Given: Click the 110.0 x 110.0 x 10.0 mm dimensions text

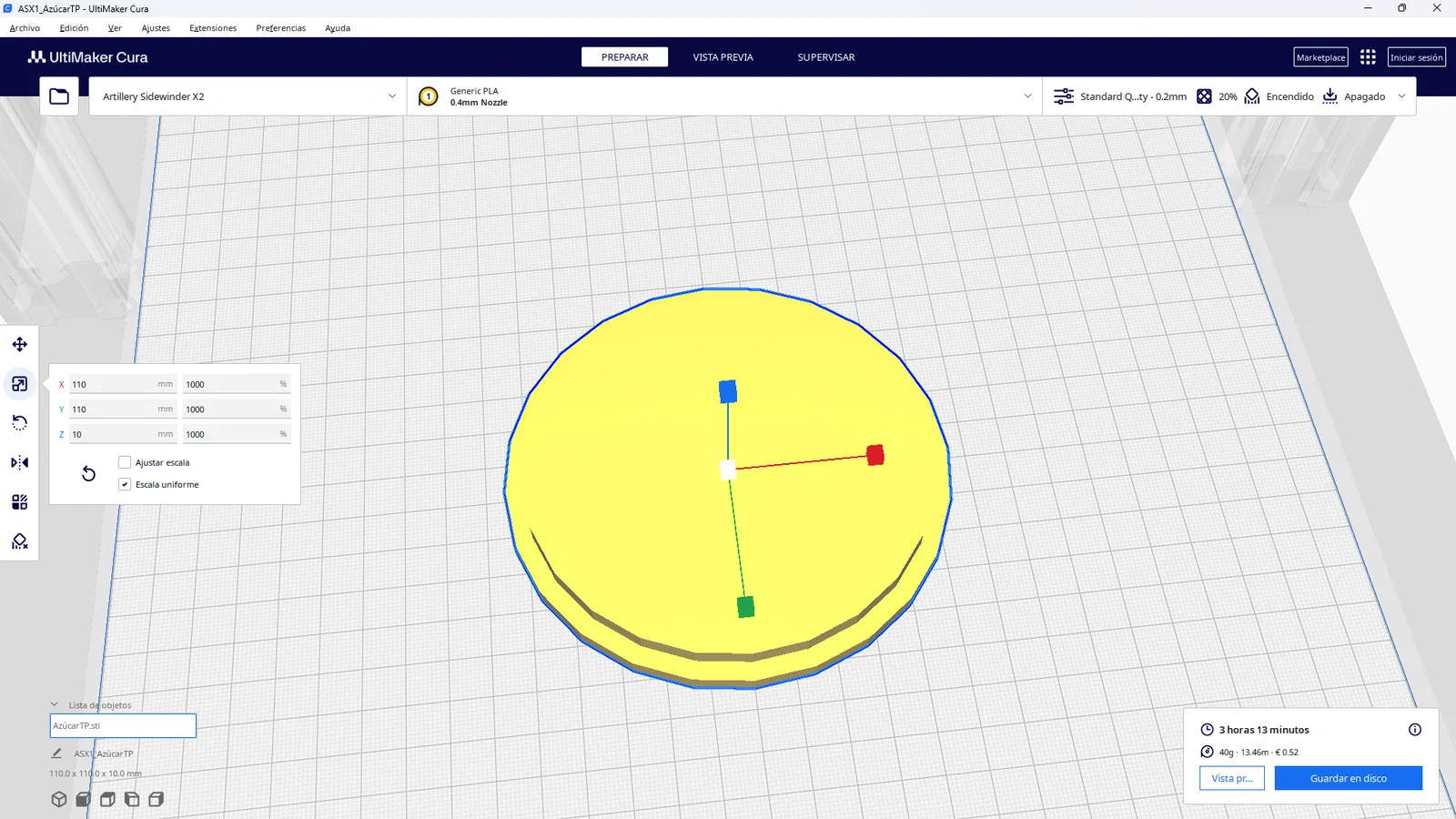Looking at the screenshot, I should (96, 773).
